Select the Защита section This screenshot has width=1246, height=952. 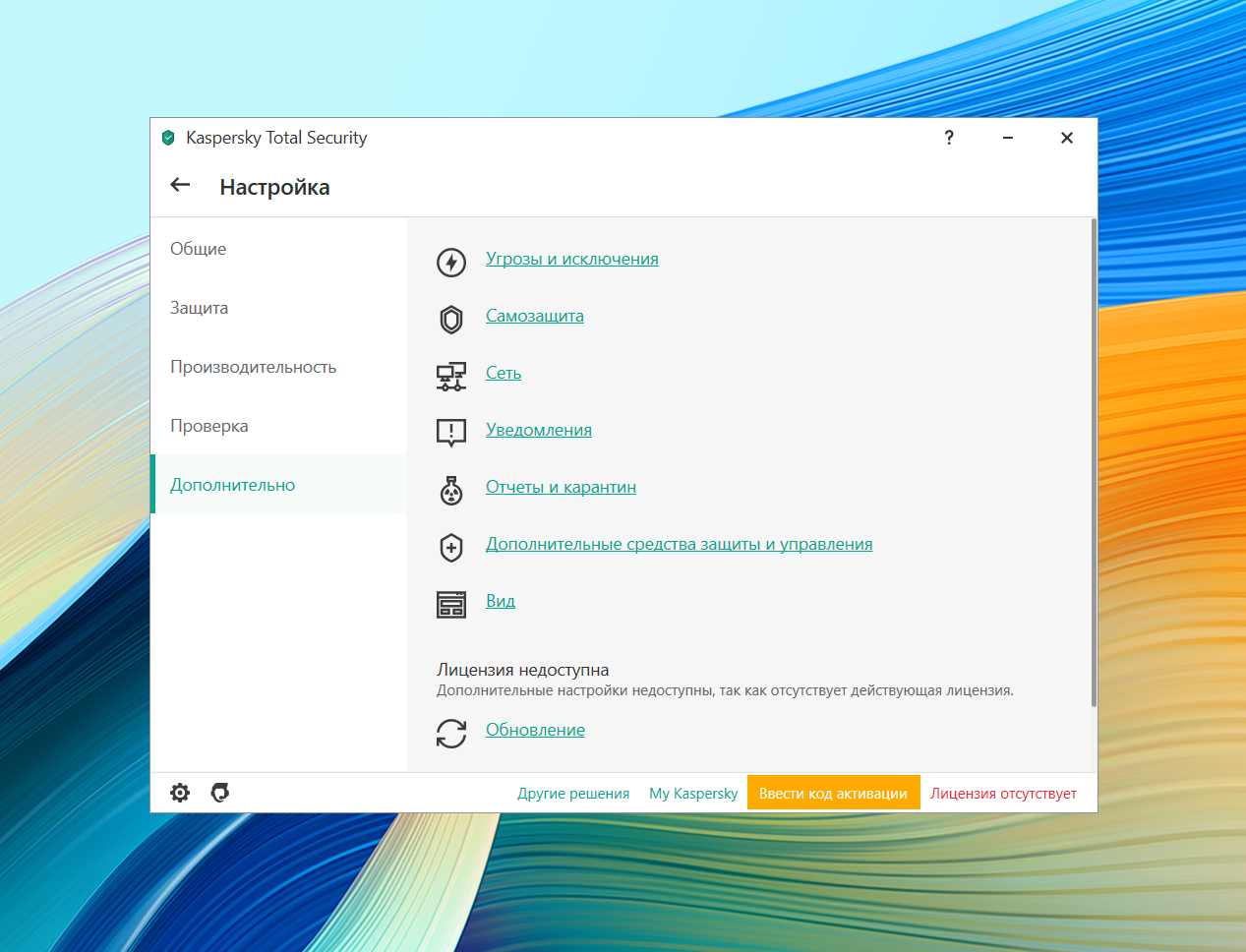(x=278, y=308)
